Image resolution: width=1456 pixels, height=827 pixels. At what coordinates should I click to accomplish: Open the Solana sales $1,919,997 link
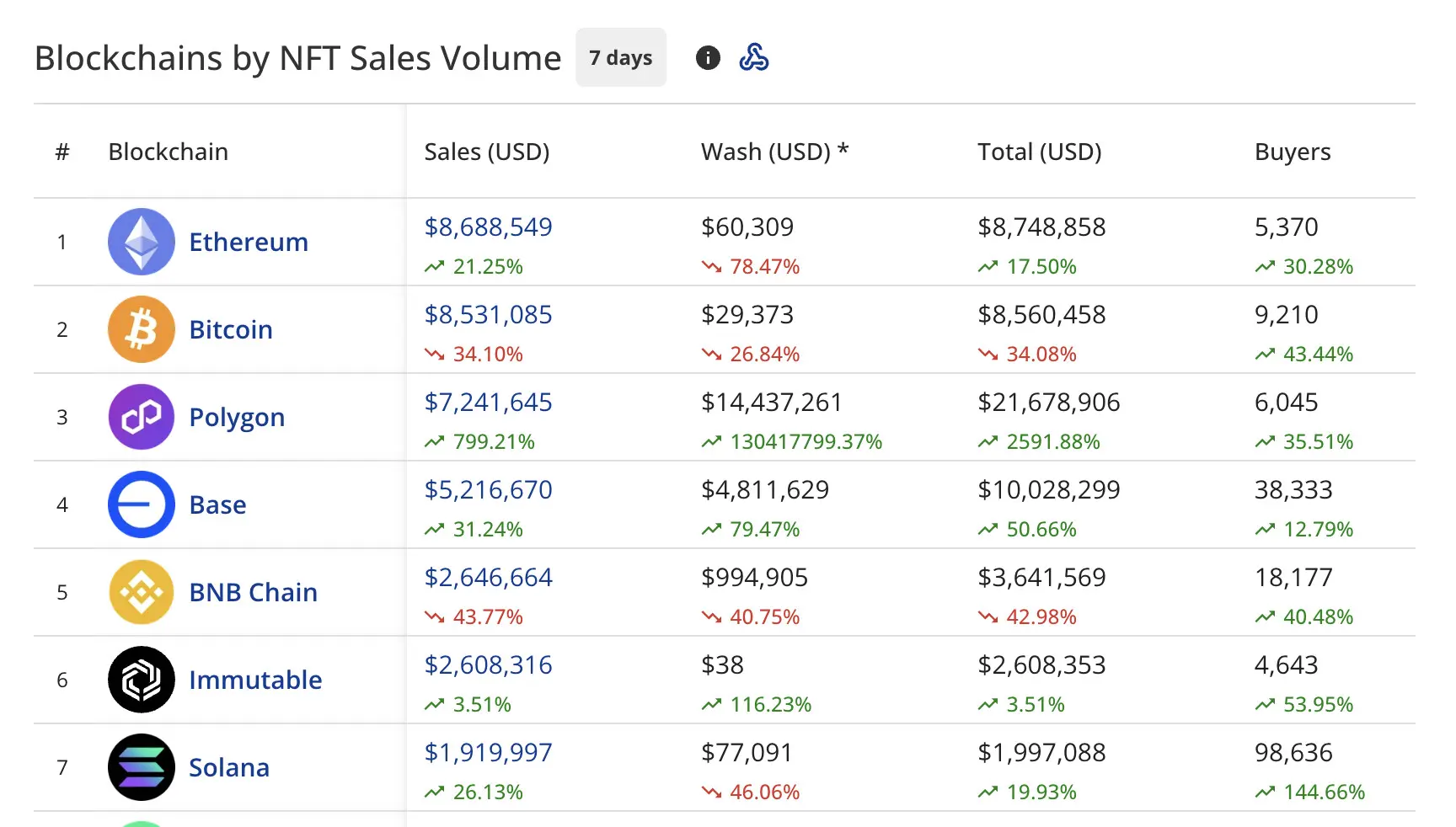click(x=488, y=752)
